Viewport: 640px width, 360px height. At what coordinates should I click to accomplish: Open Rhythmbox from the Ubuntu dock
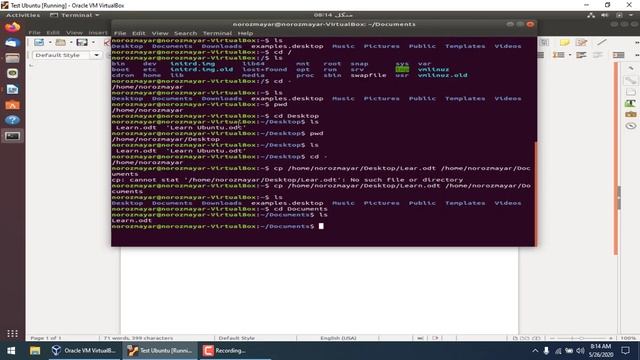point(12,74)
